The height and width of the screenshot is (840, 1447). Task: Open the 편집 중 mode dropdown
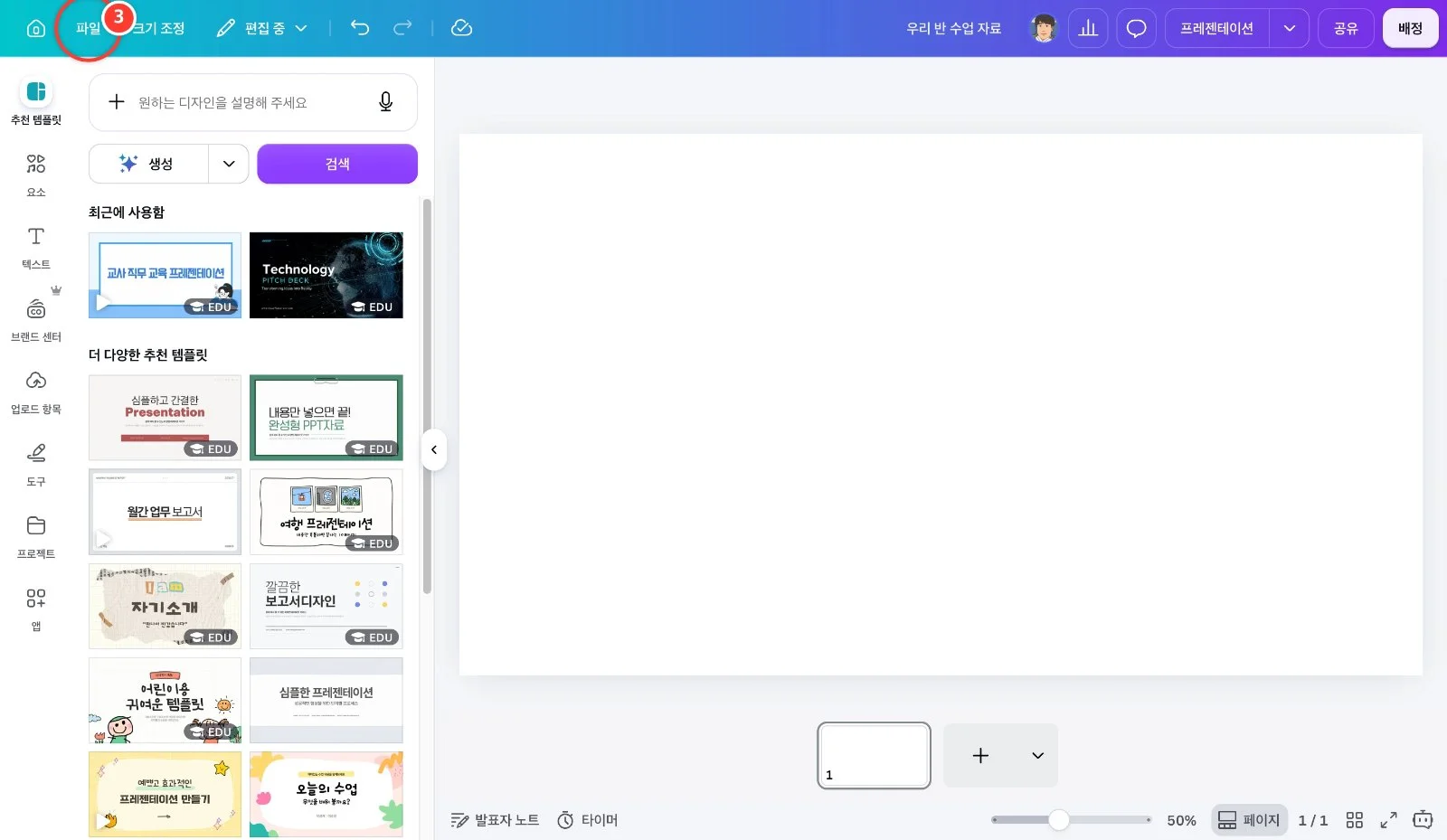(262, 28)
